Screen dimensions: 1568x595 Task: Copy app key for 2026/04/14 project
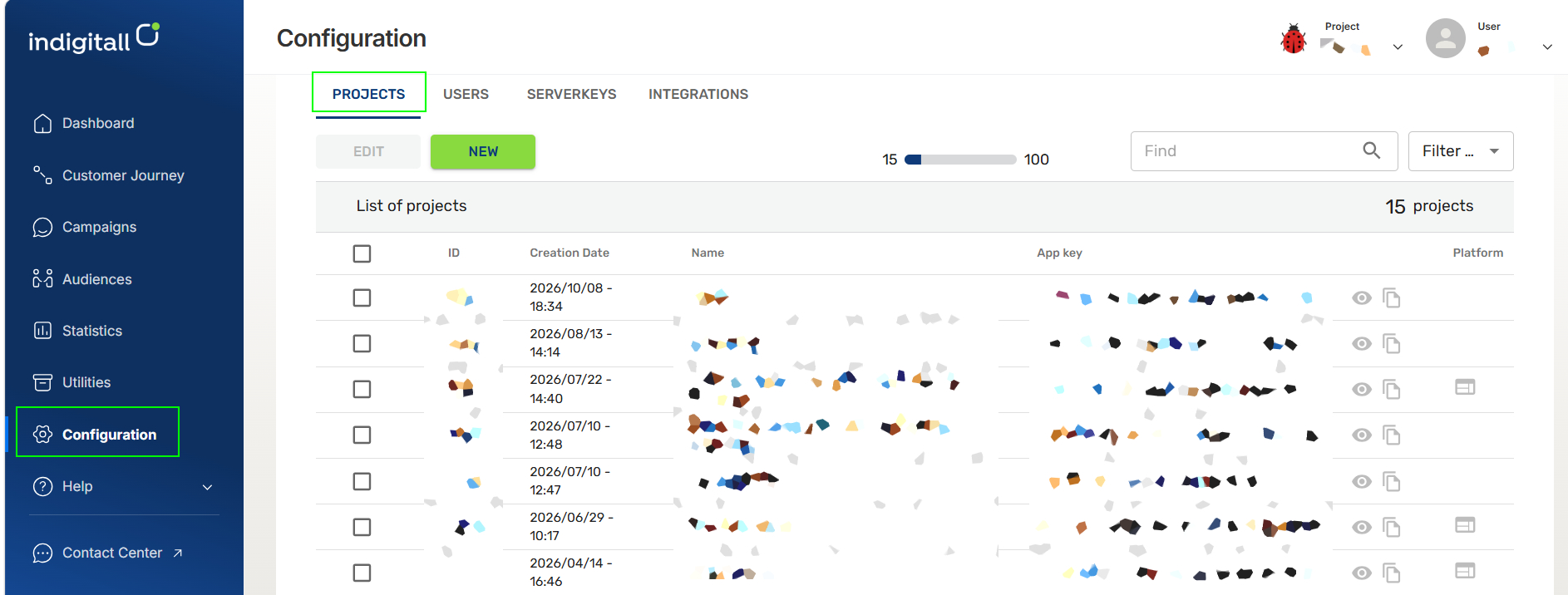pyautogui.click(x=1391, y=573)
